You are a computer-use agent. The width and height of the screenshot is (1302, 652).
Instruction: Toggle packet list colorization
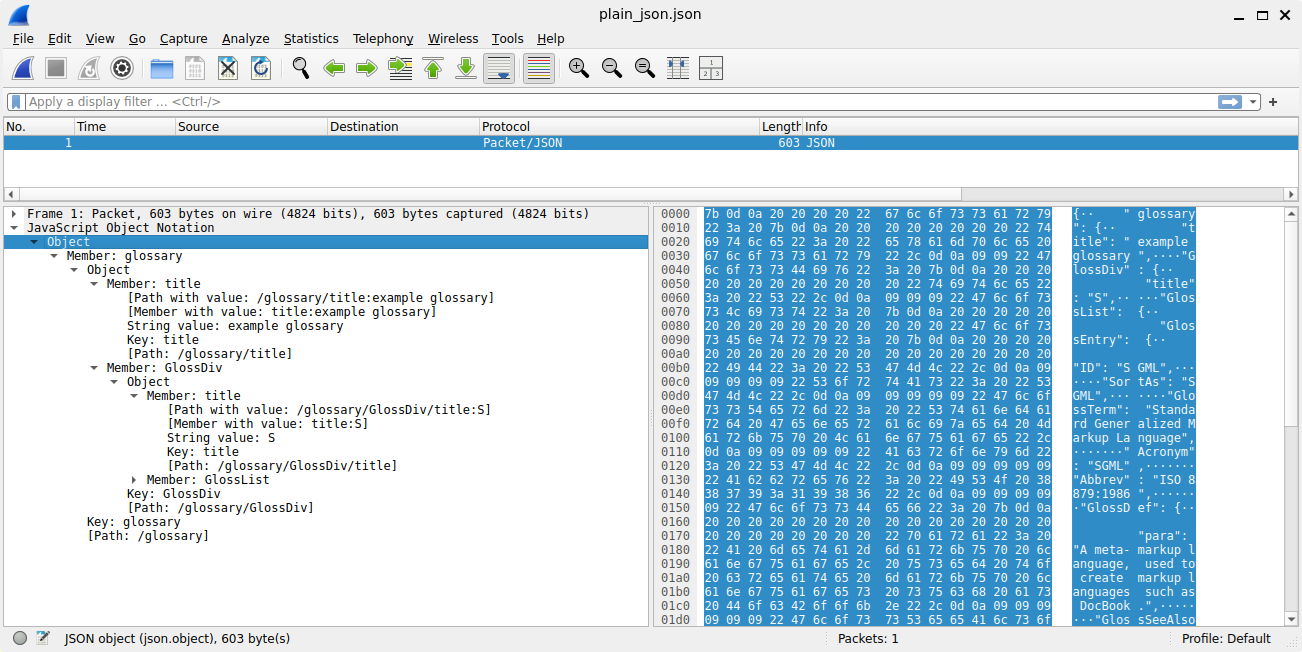click(539, 68)
